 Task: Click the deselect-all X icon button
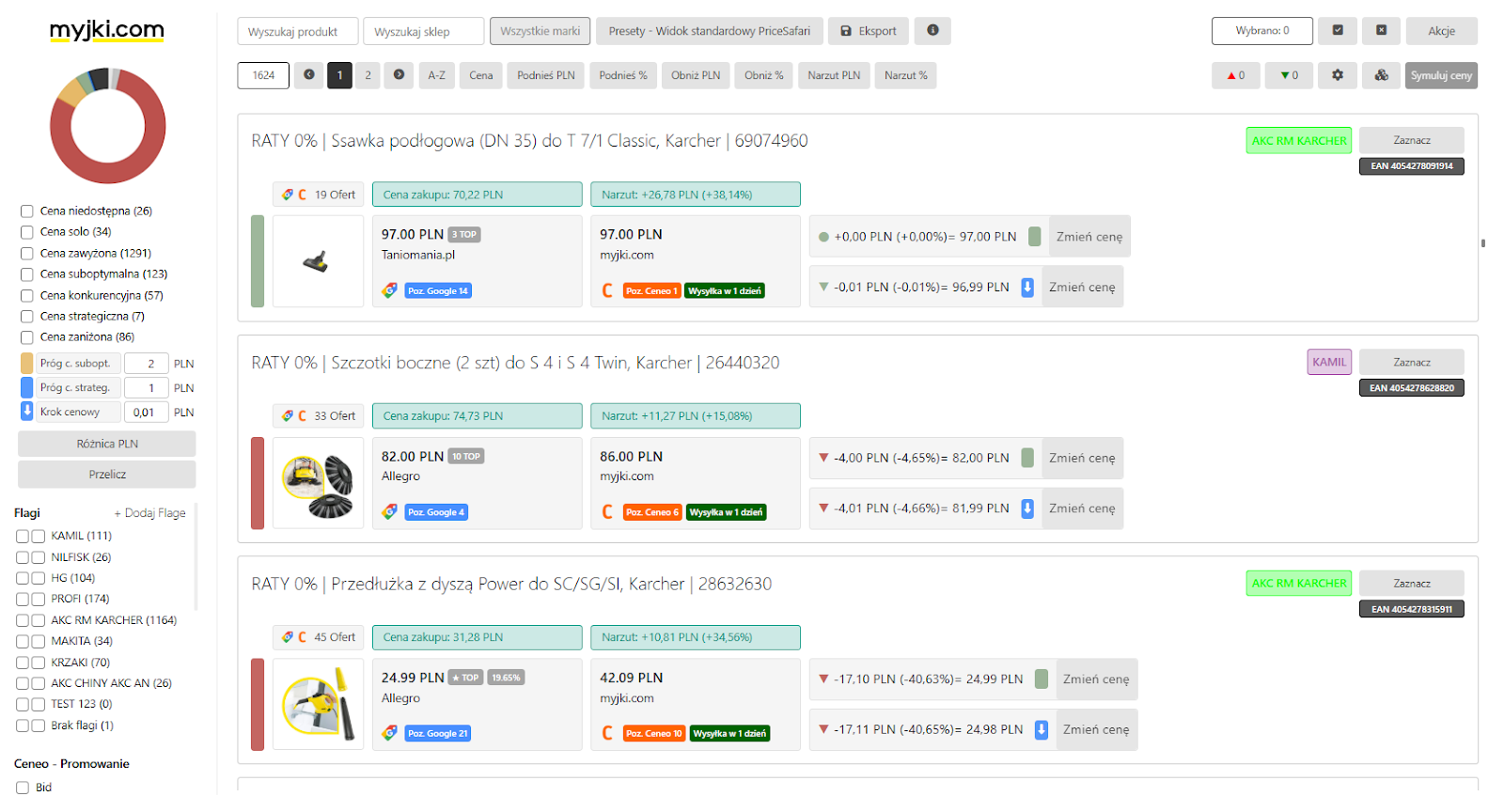coord(1381,31)
